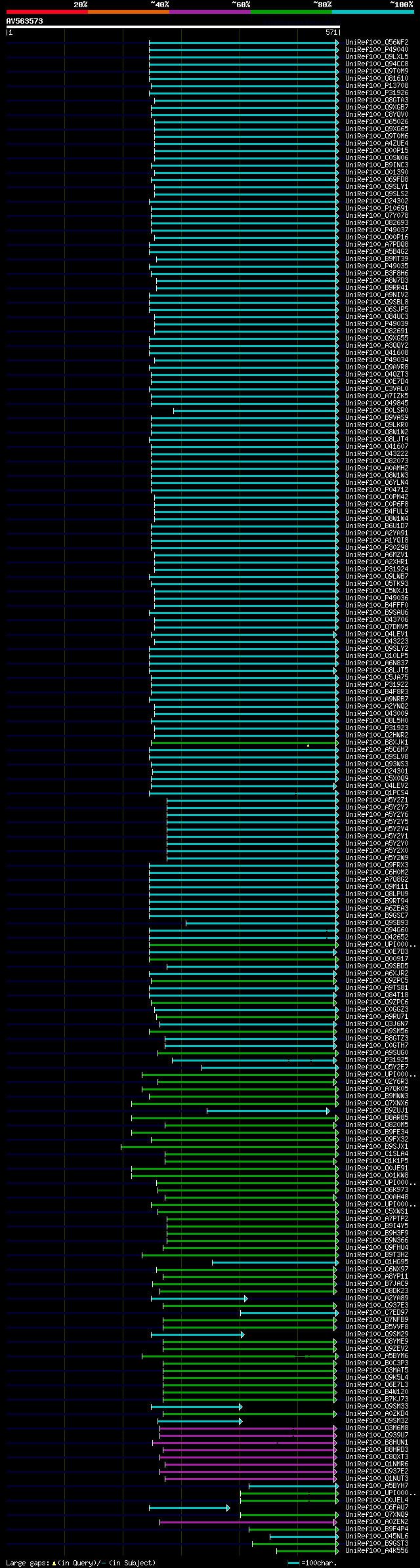Open hit UniRef100_P49040
This screenshot has width=420, height=1568.
pos(377,49)
